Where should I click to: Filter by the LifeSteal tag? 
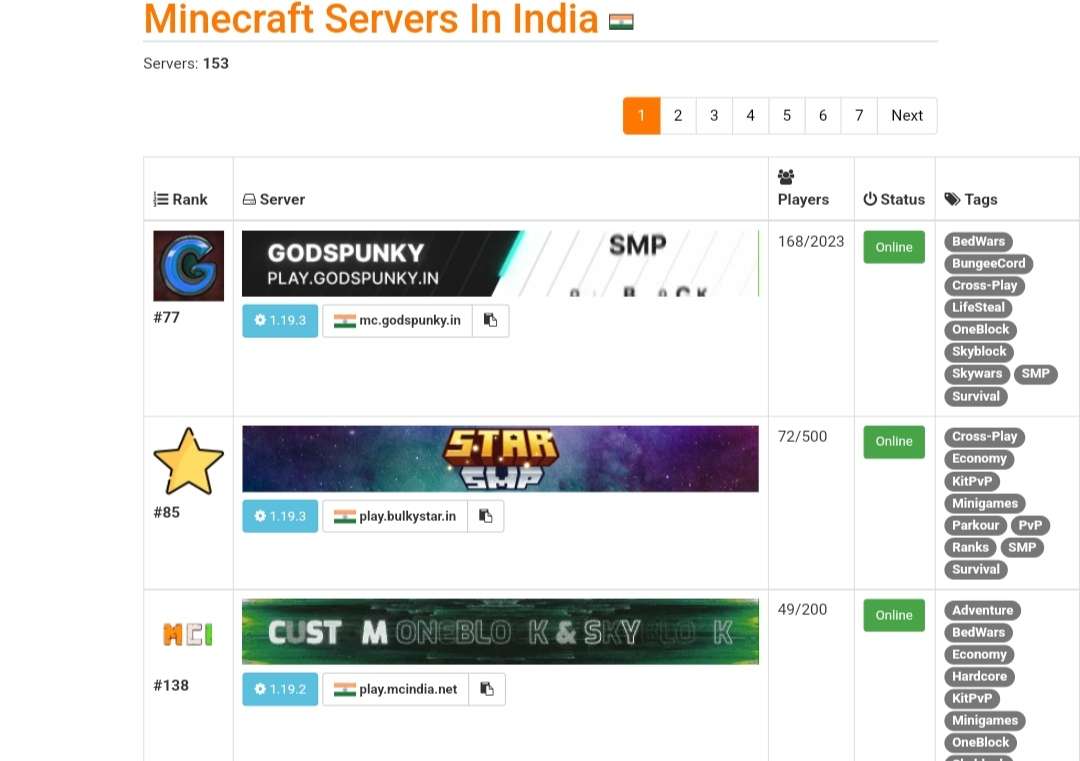tap(978, 307)
